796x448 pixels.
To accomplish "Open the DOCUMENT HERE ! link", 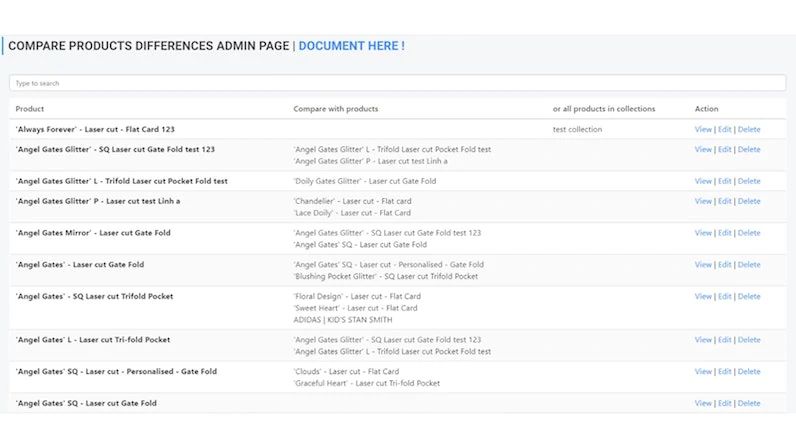I will click(x=351, y=46).
